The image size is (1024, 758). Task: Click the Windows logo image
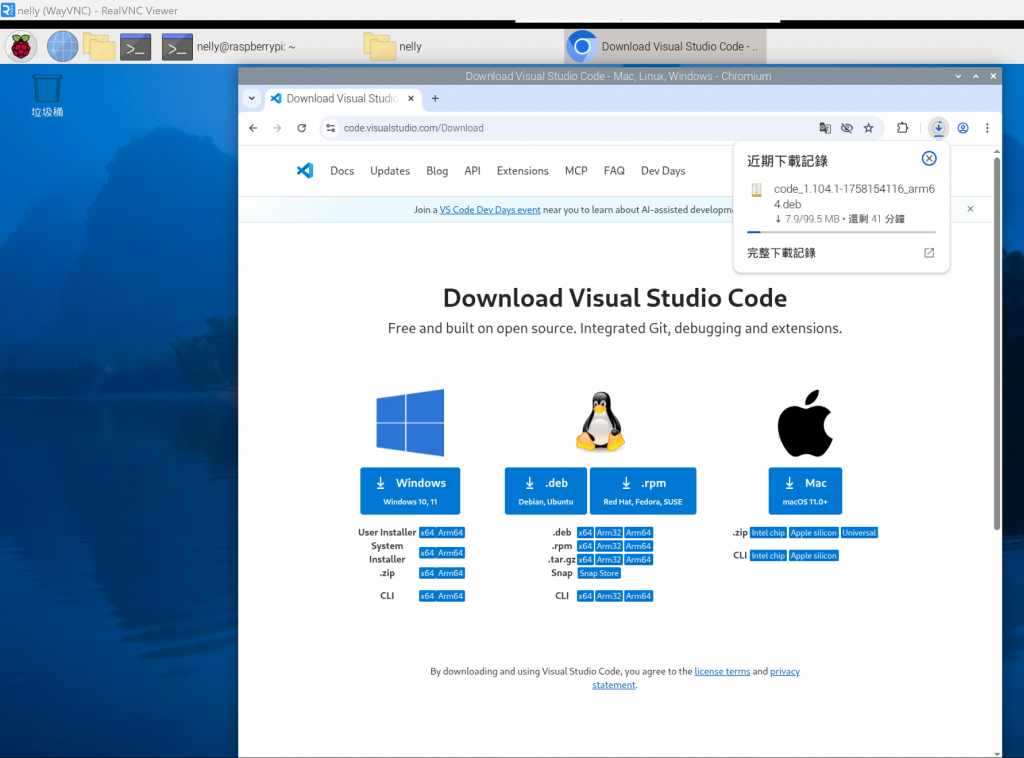410,422
